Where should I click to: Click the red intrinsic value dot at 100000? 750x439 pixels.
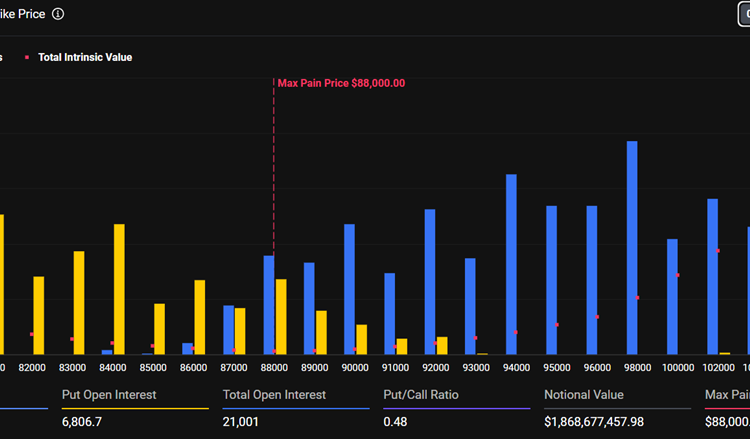coord(677,275)
